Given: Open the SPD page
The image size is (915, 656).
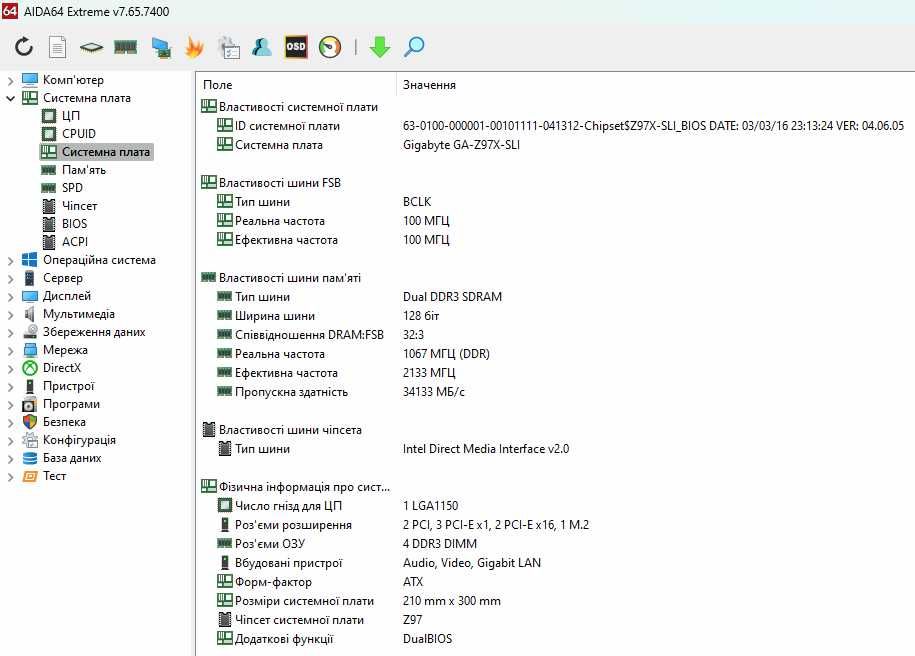Looking at the screenshot, I should pyautogui.click(x=72, y=188).
